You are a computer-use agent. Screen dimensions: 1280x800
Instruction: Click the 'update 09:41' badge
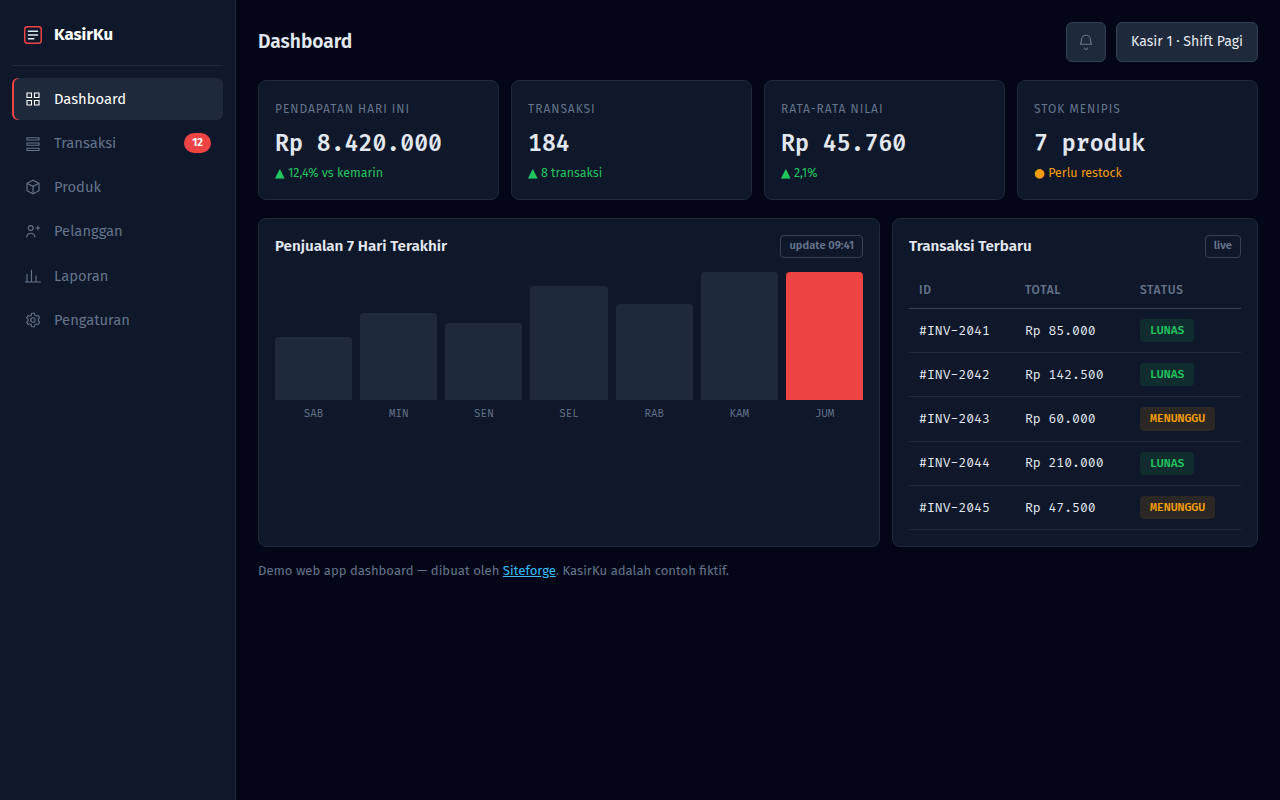(x=821, y=246)
